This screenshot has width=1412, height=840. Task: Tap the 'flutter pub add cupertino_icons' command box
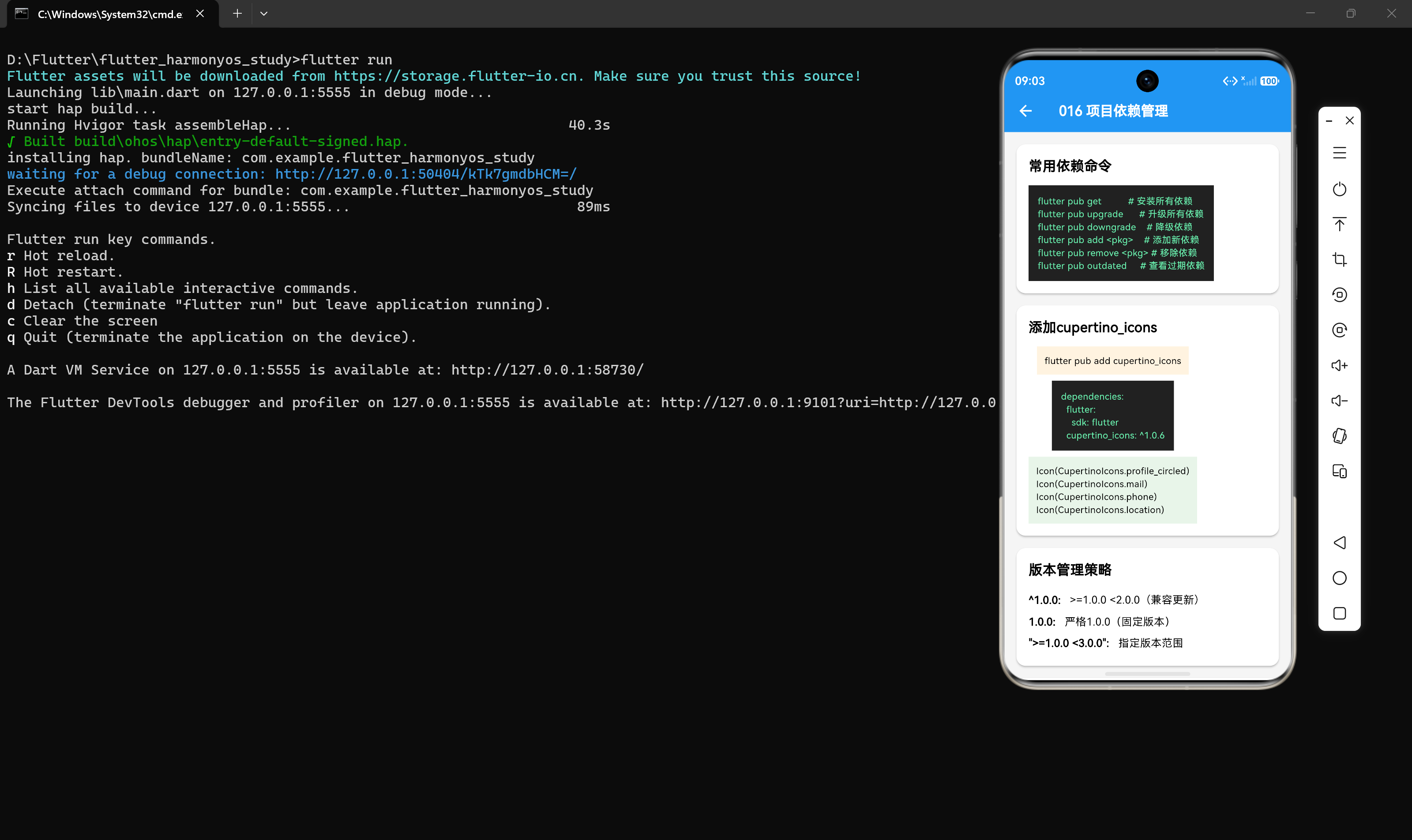1112,360
